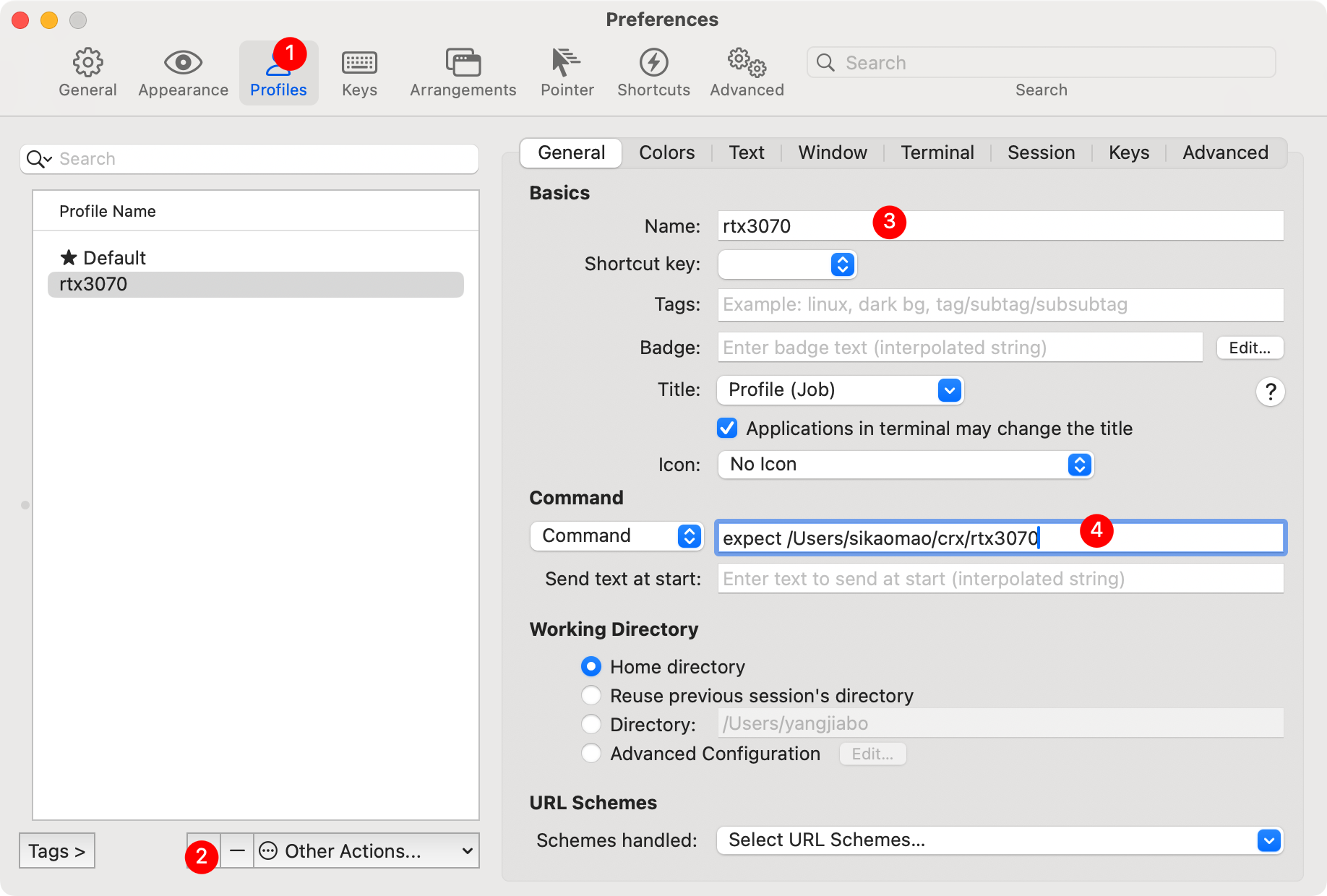This screenshot has width=1327, height=896.
Task: Click the help question mark button
Action: click(1270, 392)
